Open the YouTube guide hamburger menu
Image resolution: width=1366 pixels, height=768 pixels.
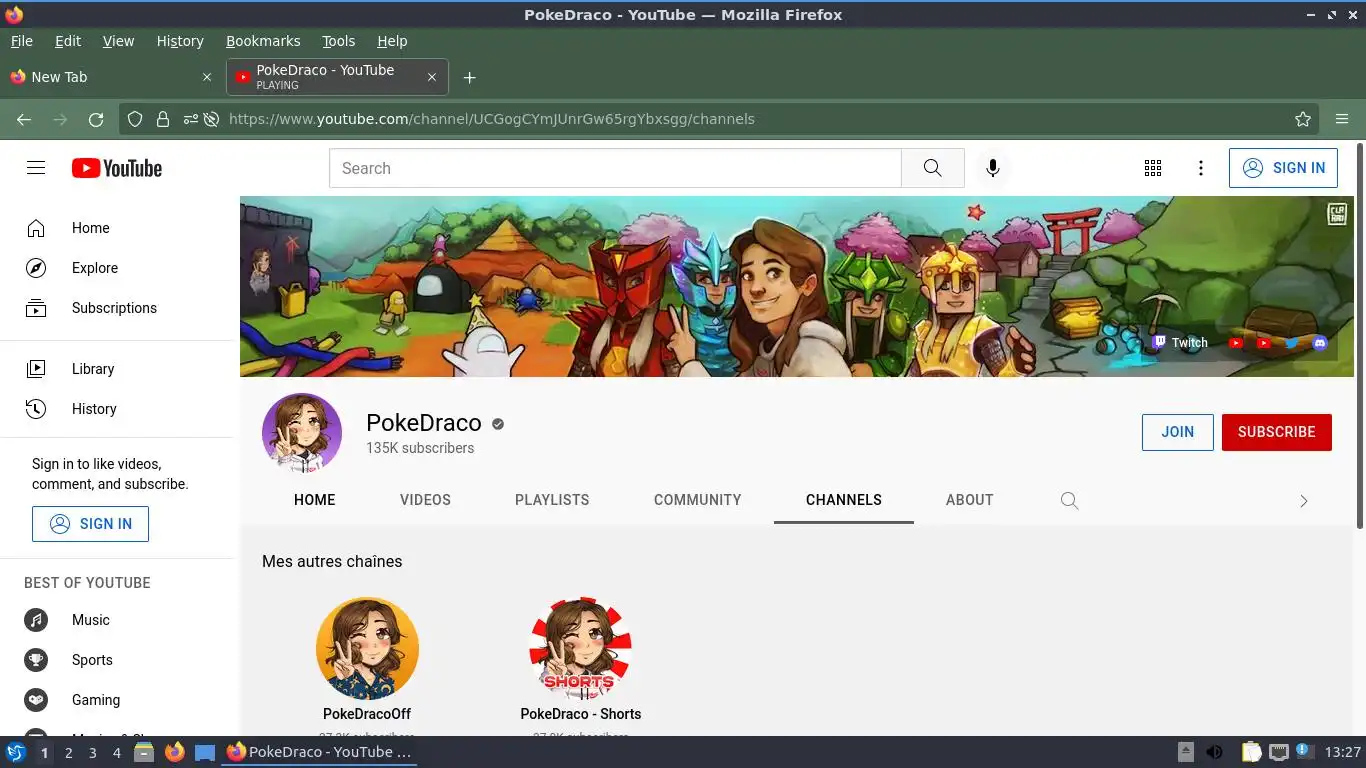tap(36, 168)
